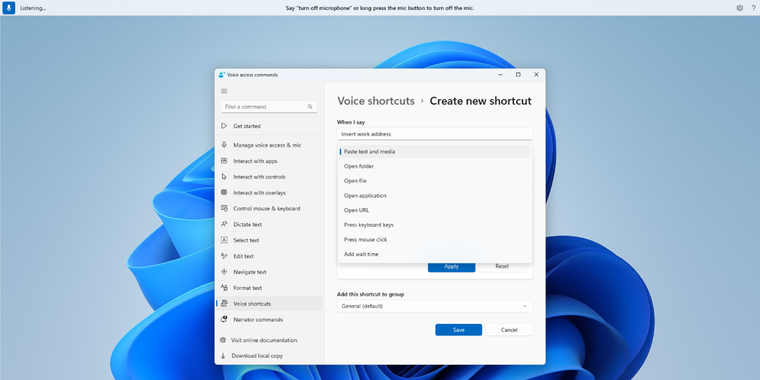Click the download icon for local copy
The height and width of the screenshot is (380, 760).
click(x=223, y=356)
